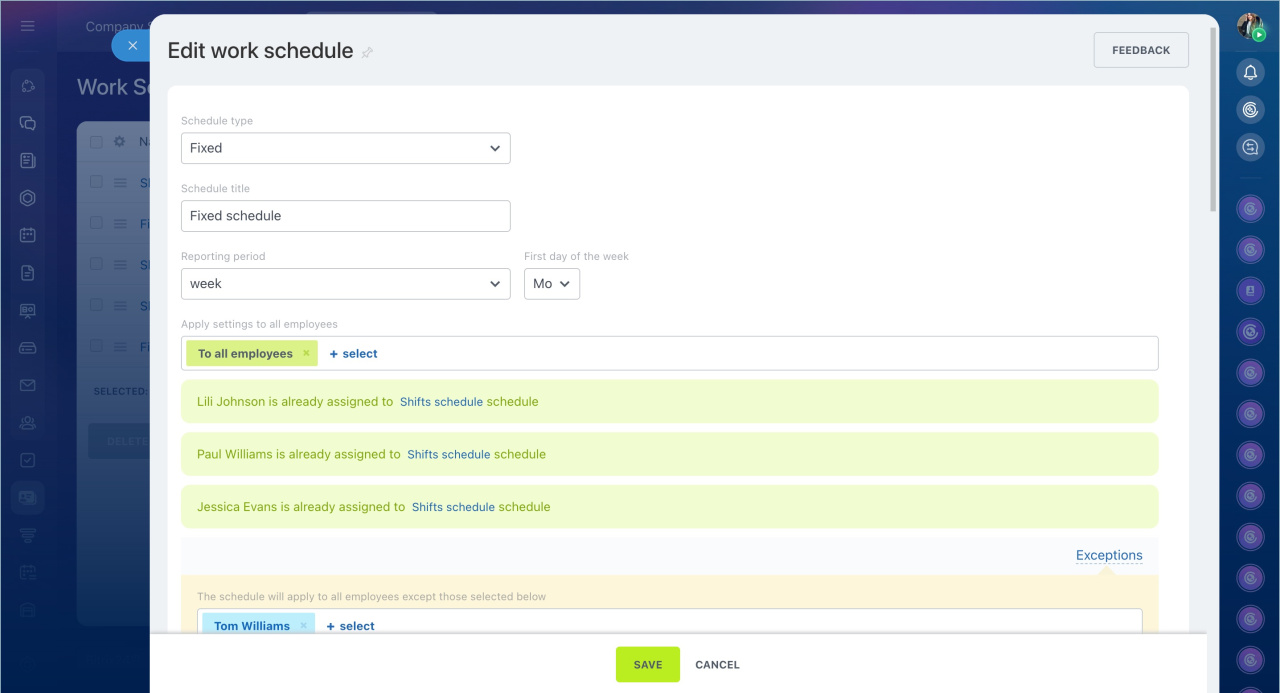Image resolution: width=1280 pixels, height=693 pixels.
Task: Change the First day of the week dropdown
Action: point(551,284)
